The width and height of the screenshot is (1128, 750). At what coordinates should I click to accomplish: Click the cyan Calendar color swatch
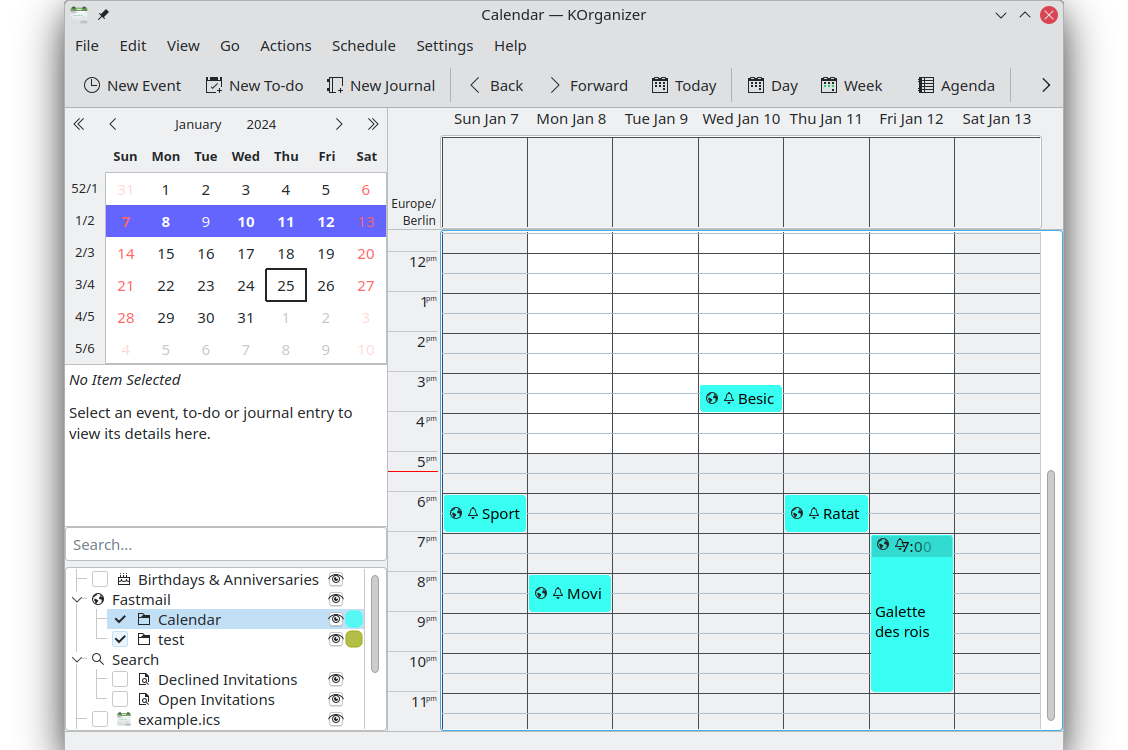pos(354,620)
